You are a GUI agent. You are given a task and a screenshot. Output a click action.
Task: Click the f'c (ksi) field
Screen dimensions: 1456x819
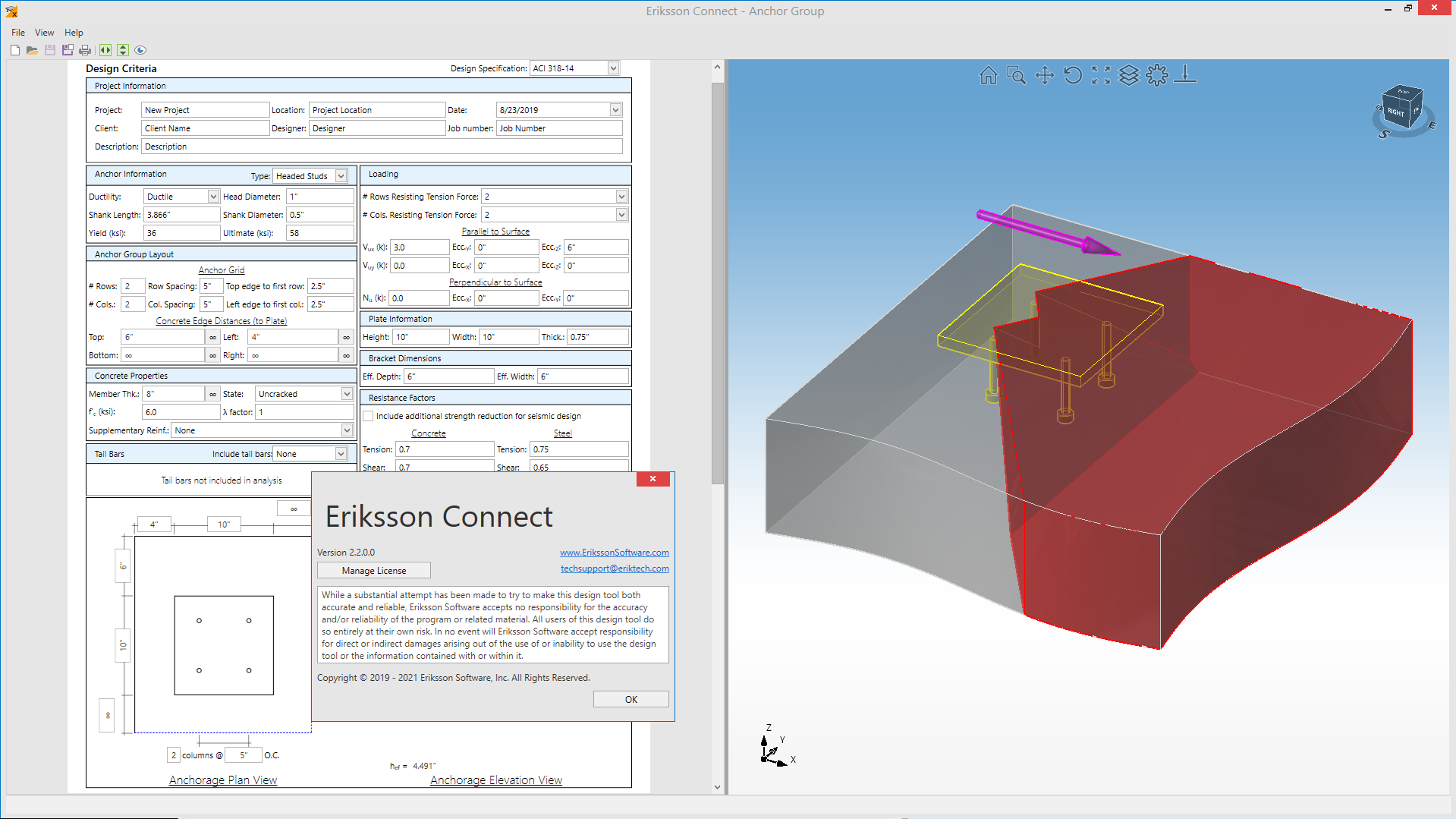(181, 412)
